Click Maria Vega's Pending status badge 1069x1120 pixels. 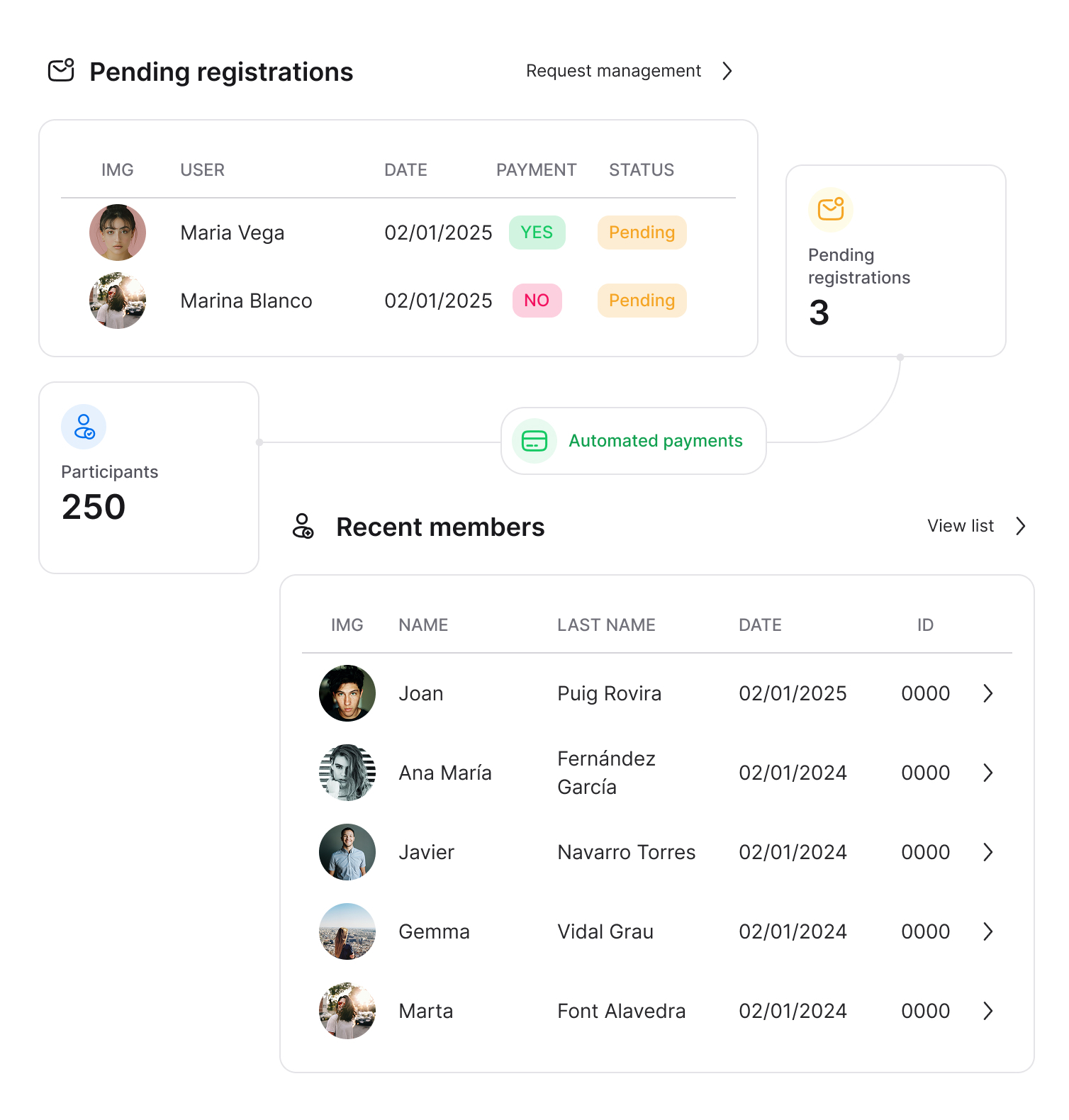coord(642,233)
